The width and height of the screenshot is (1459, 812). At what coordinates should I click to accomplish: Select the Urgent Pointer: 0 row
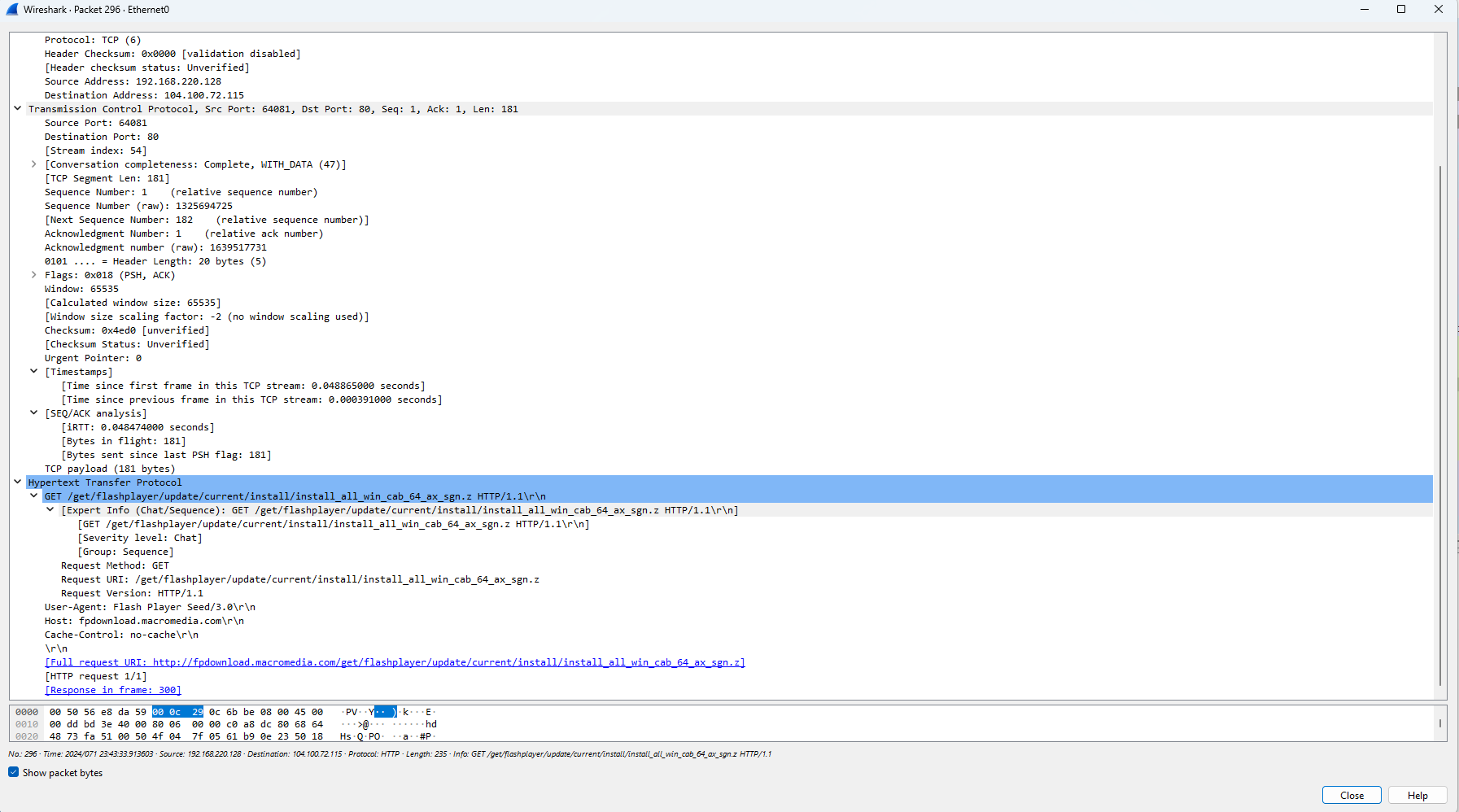[x=93, y=358]
